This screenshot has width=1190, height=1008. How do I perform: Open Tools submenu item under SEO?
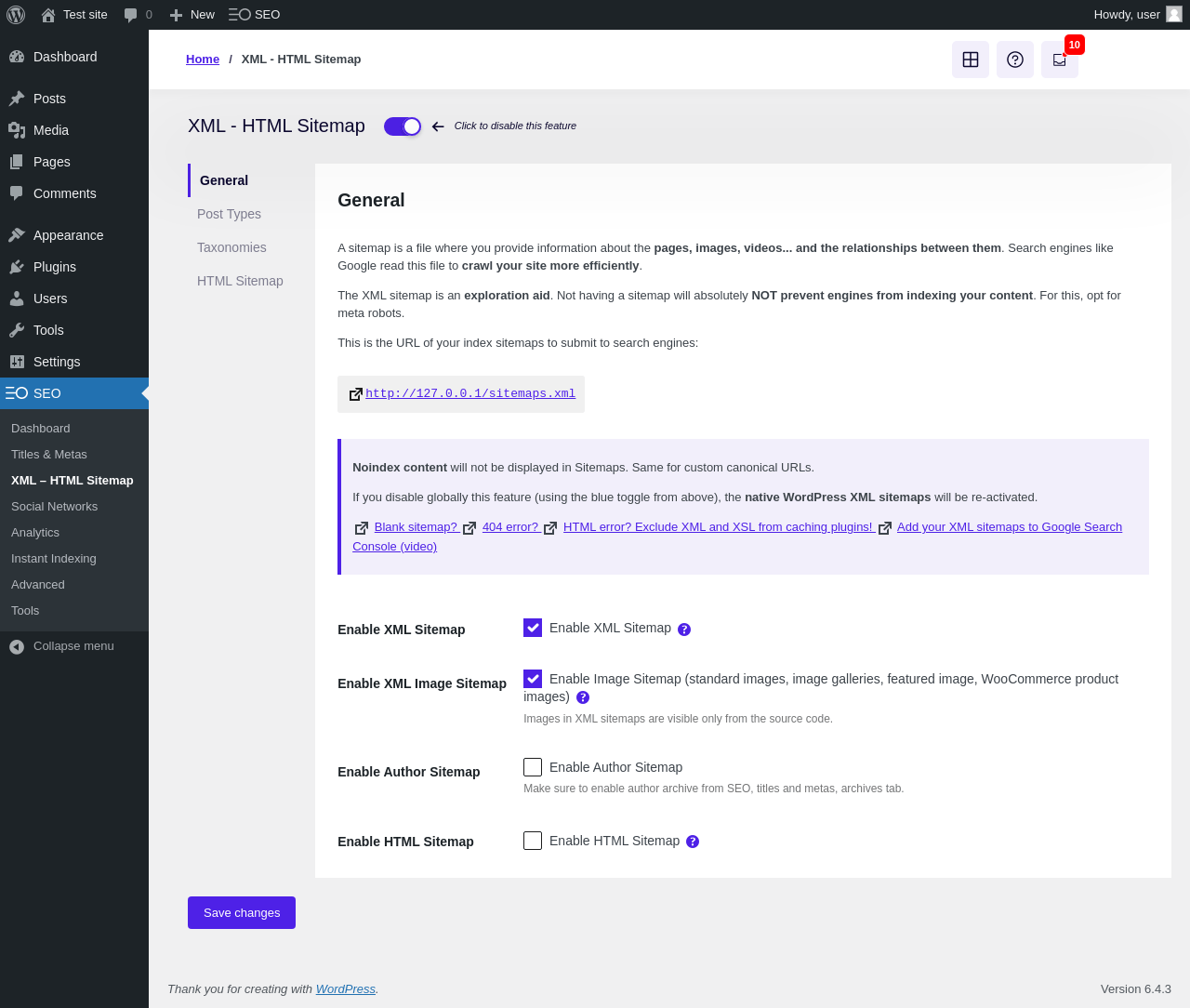pos(74,611)
